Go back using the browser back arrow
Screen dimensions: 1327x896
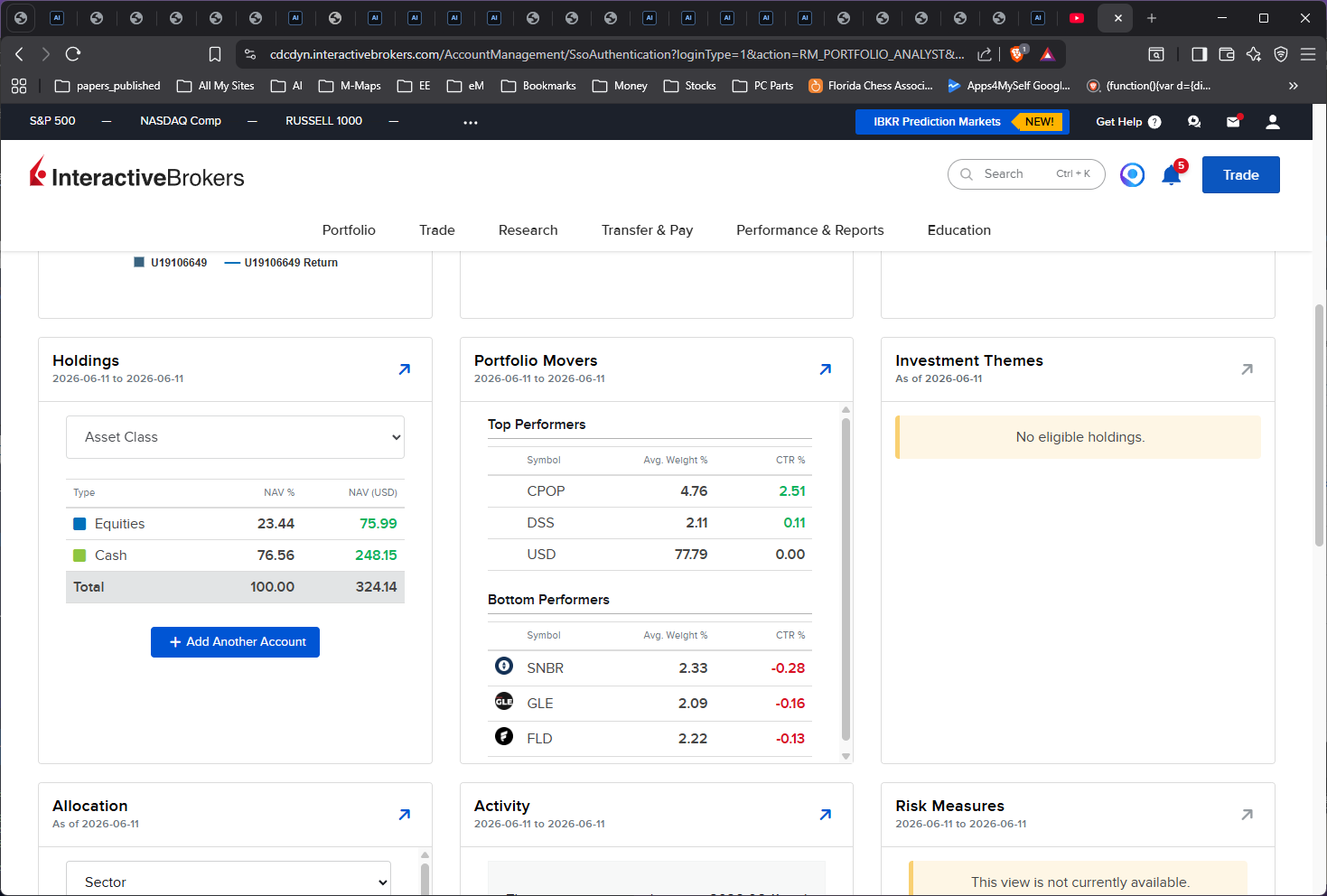pos(19,54)
